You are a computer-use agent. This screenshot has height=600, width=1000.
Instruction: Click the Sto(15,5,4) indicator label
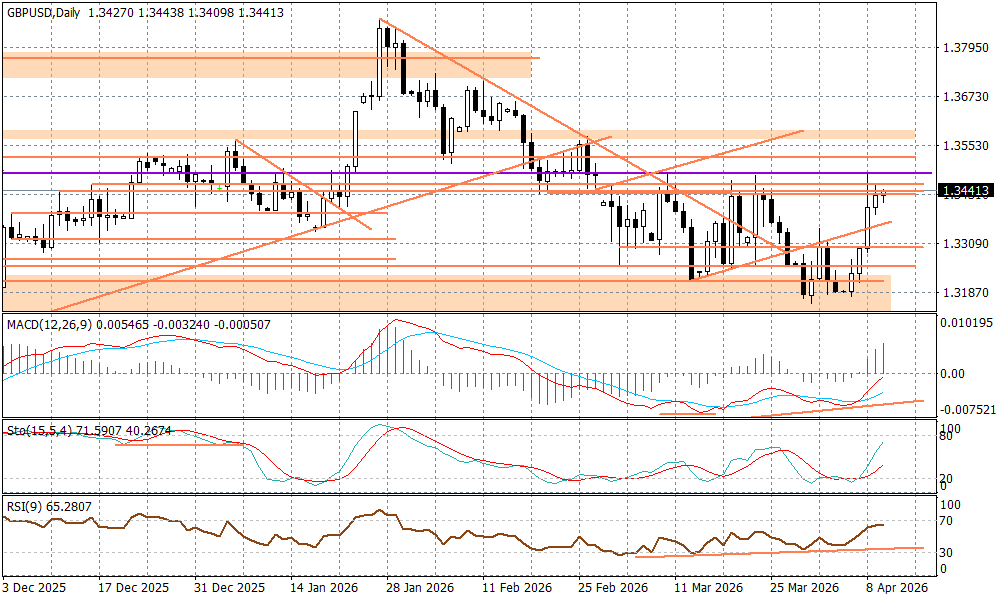(36, 430)
